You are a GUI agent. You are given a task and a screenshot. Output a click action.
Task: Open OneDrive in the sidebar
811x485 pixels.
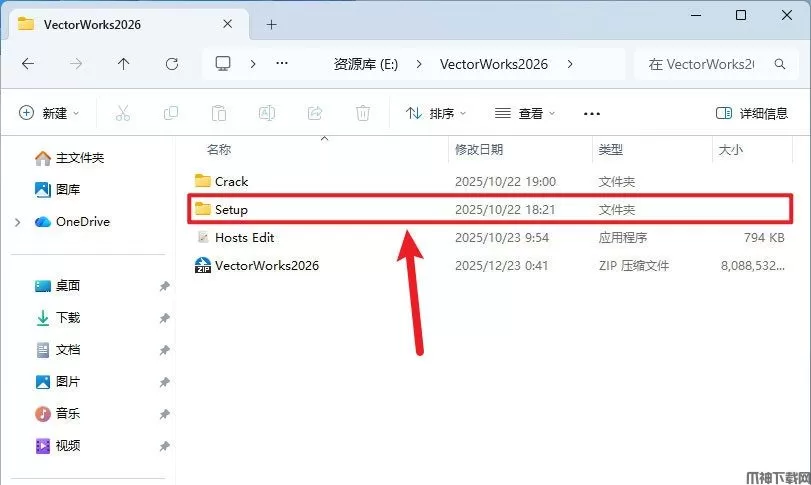click(72, 222)
